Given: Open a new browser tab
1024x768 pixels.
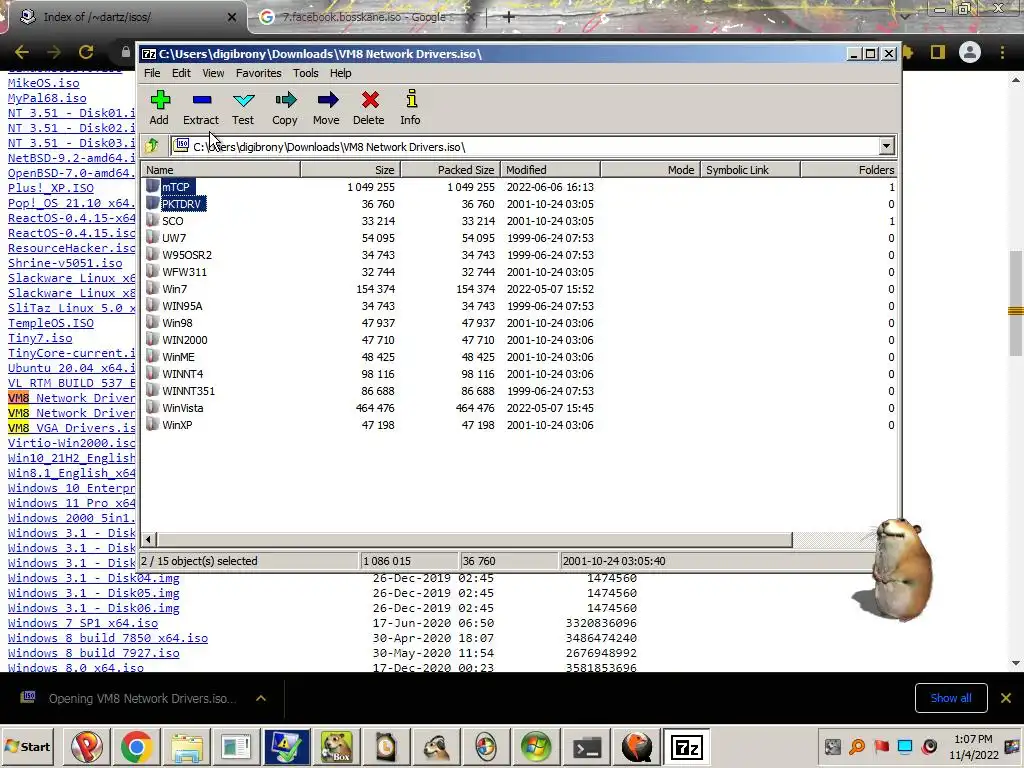Looking at the screenshot, I should tap(509, 17).
